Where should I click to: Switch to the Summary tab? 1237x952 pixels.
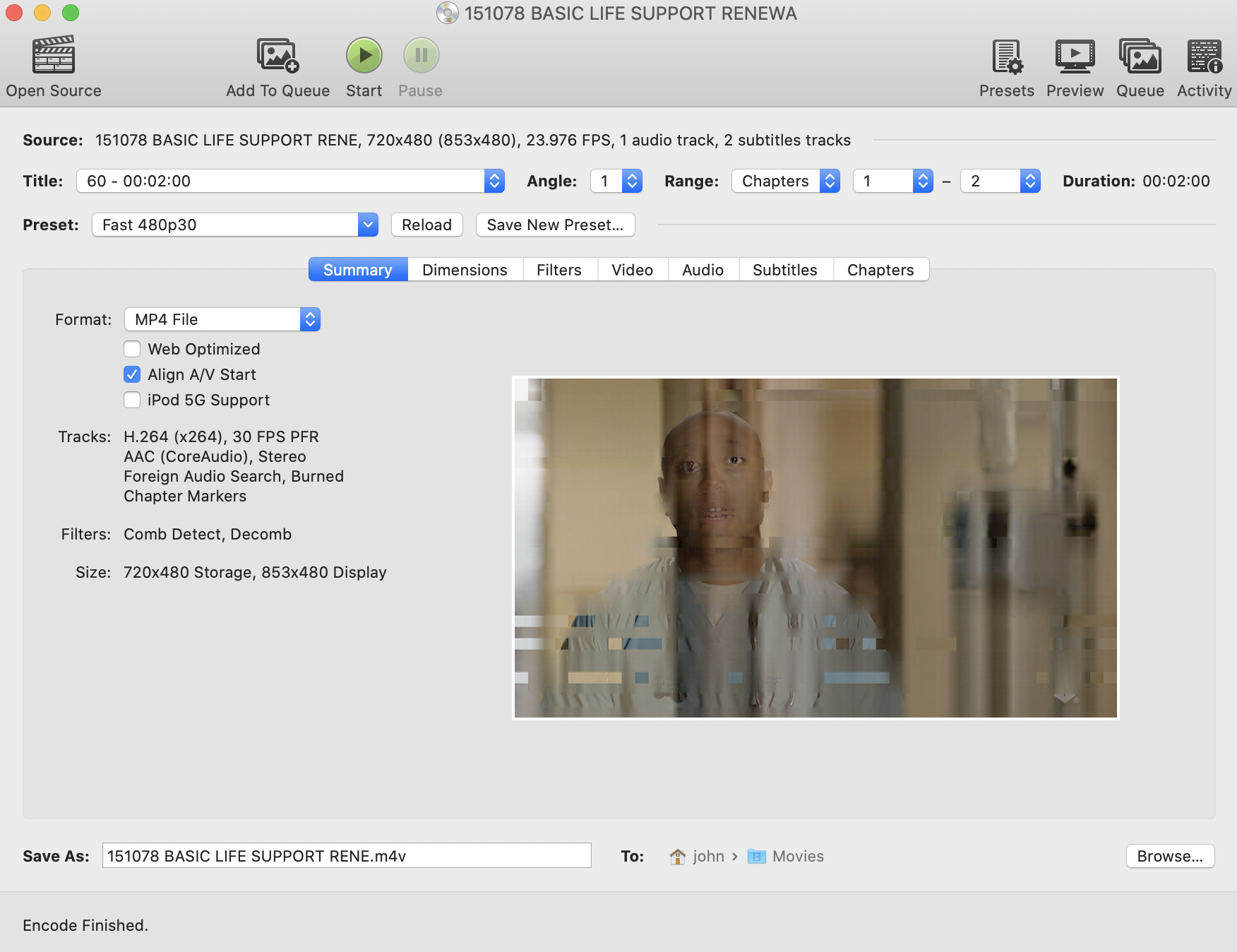pyautogui.click(x=358, y=270)
